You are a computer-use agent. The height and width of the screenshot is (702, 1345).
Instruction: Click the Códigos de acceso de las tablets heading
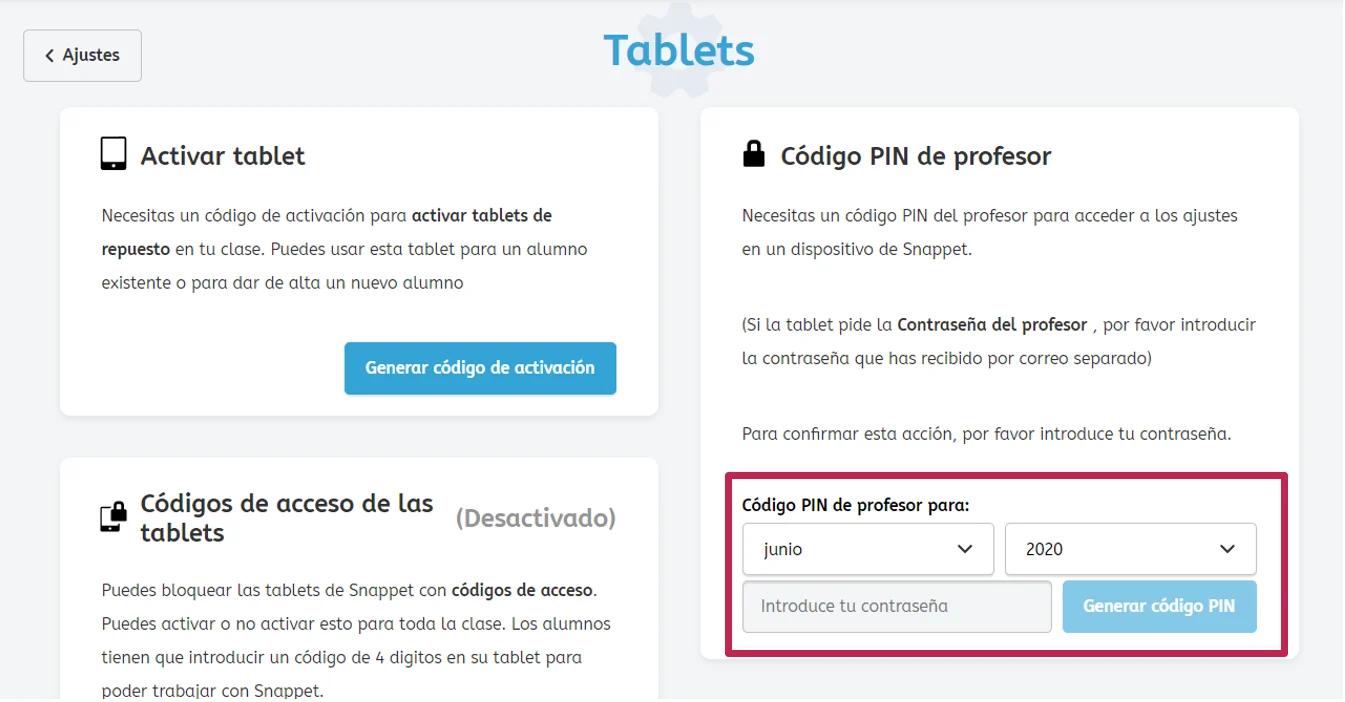coord(286,517)
